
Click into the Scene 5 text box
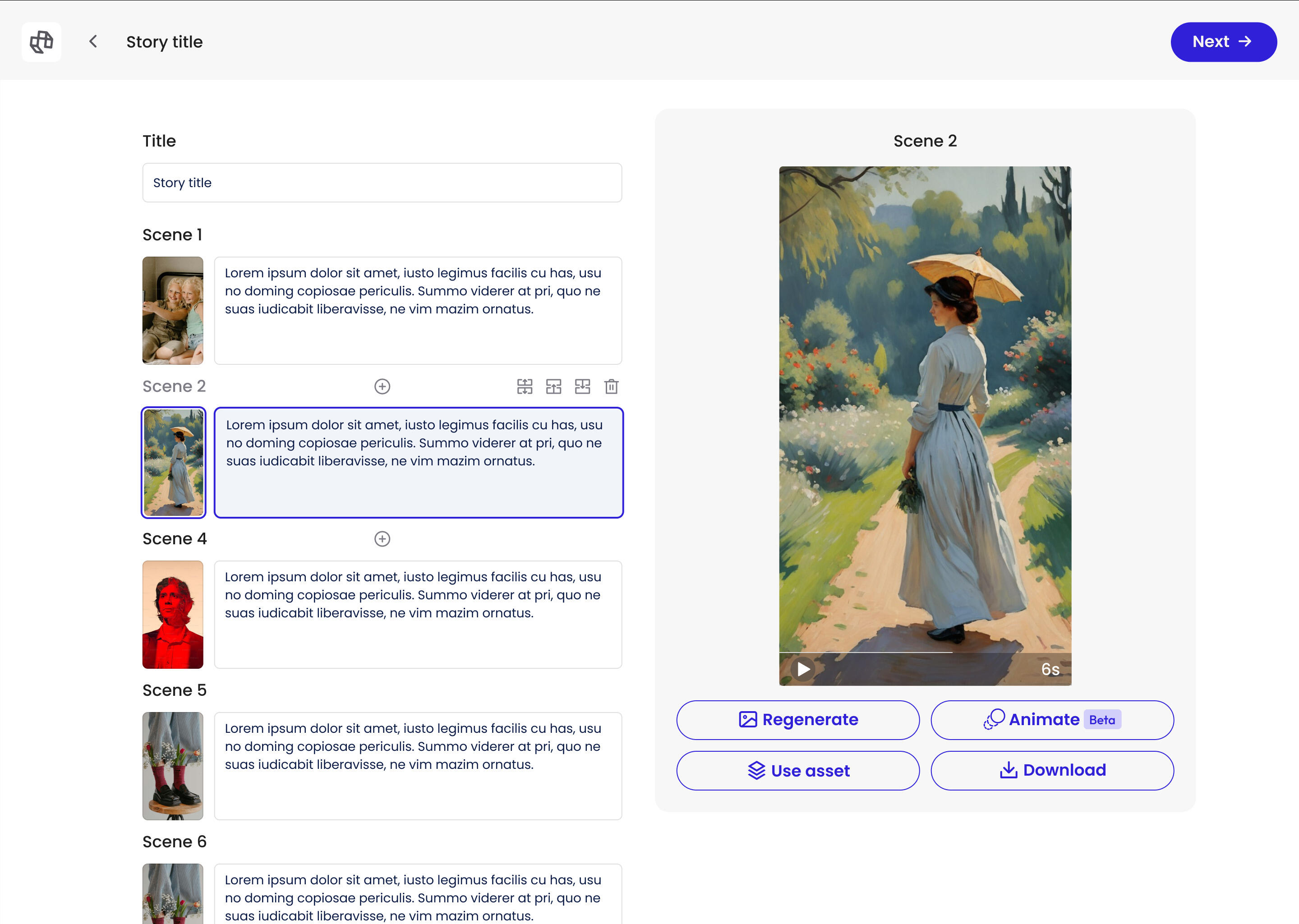tap(418, 766)
